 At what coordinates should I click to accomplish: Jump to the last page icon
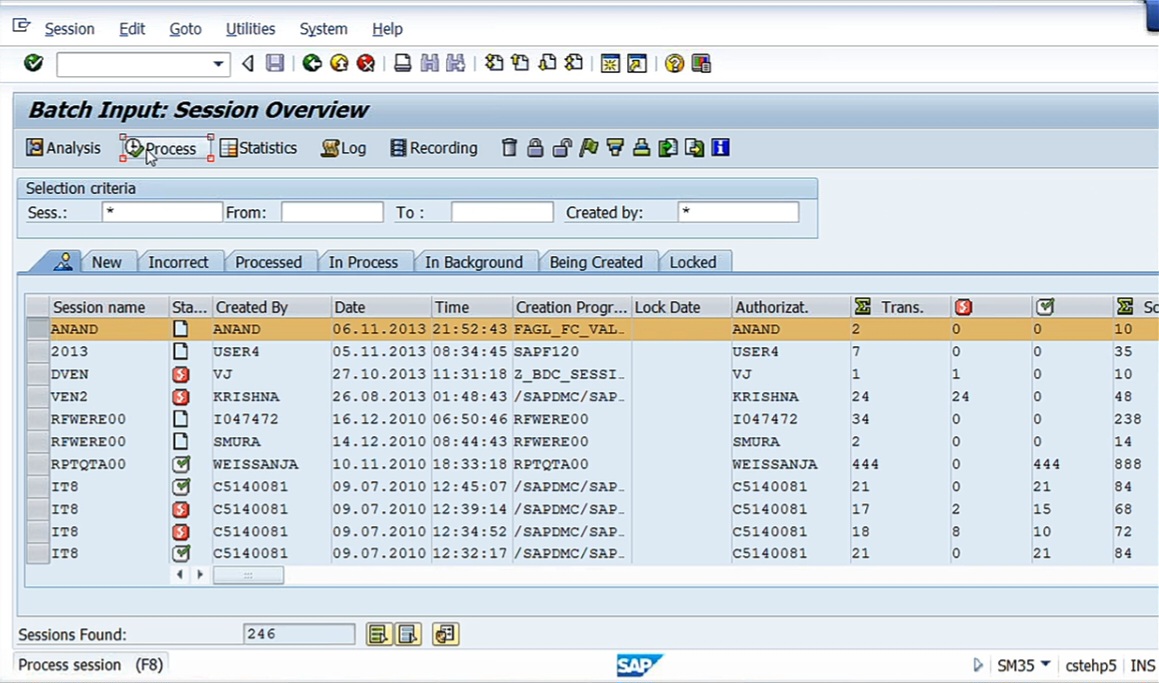tap(574, 64)
